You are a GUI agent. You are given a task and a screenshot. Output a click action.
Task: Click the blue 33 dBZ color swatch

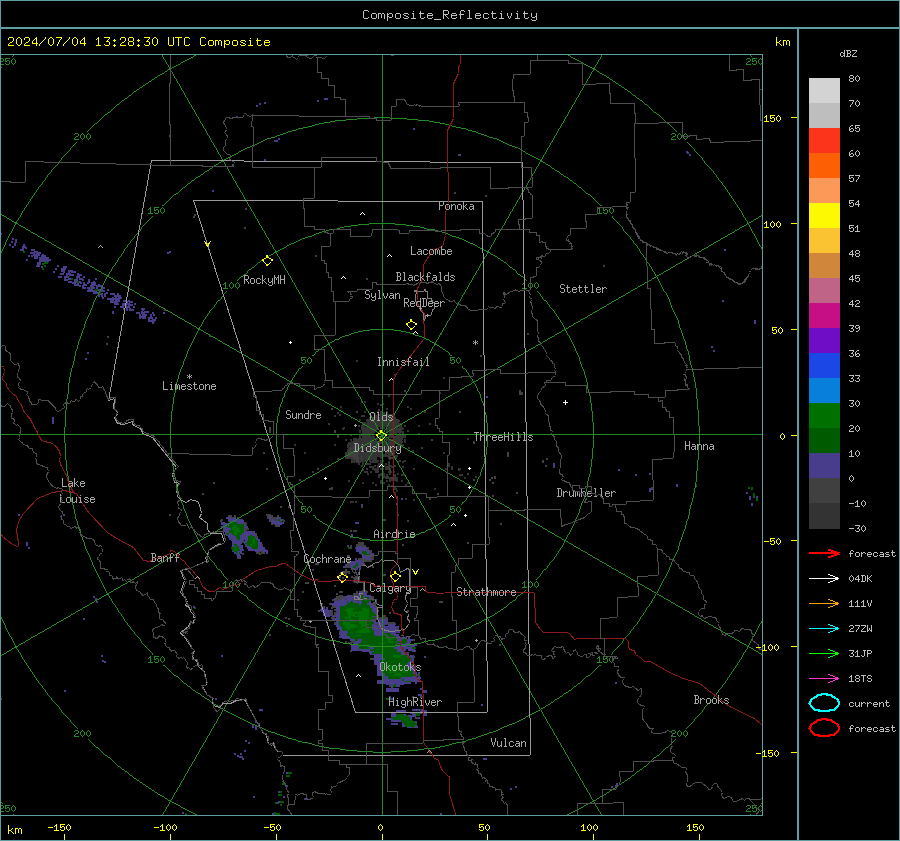pos(824,366)
